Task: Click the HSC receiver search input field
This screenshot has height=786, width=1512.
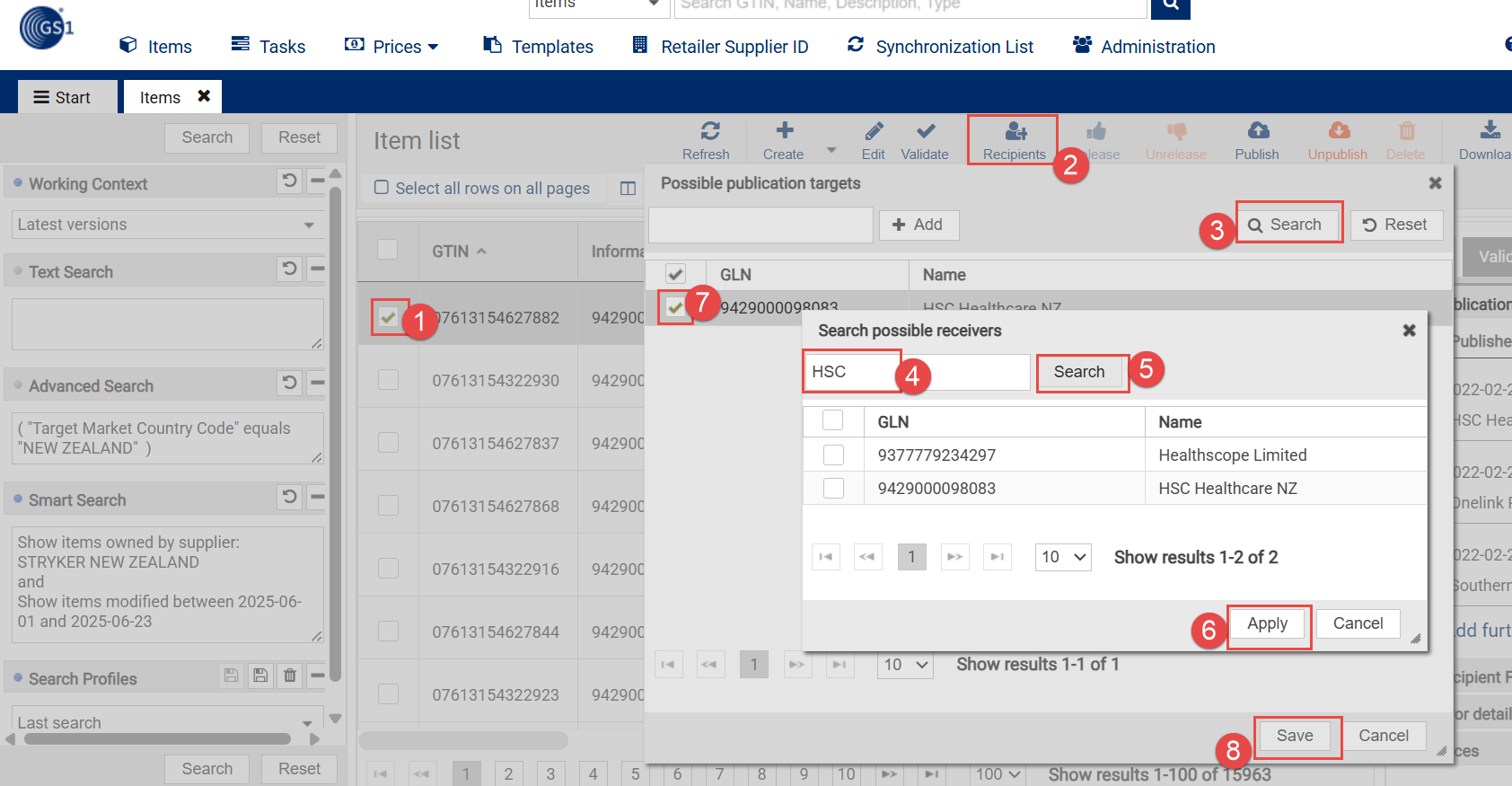Action: pos(917,372)
